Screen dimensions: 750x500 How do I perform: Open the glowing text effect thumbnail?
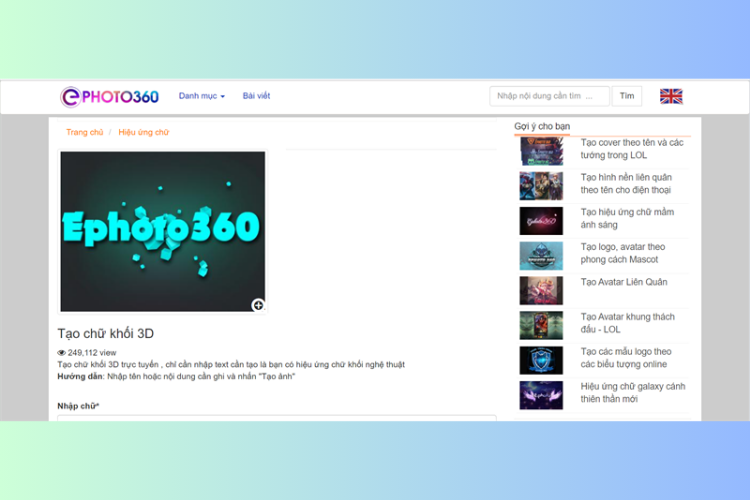click(x=541, y=221)
